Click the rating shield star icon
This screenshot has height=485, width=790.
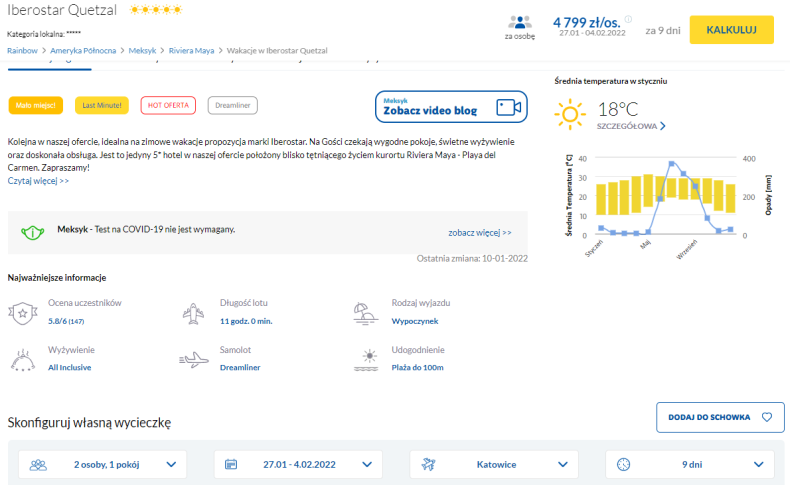tap(23, 313)
